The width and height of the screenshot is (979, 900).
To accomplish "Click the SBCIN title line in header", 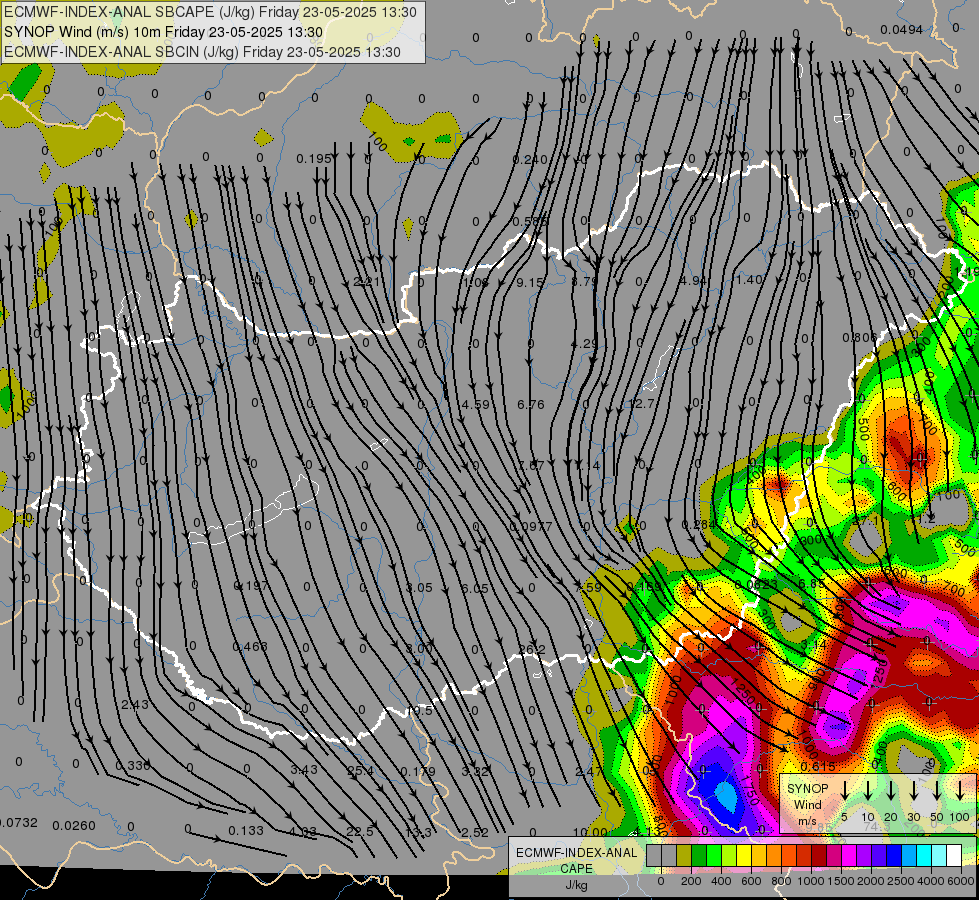I will pyautogui.click(x=202, y=52).
